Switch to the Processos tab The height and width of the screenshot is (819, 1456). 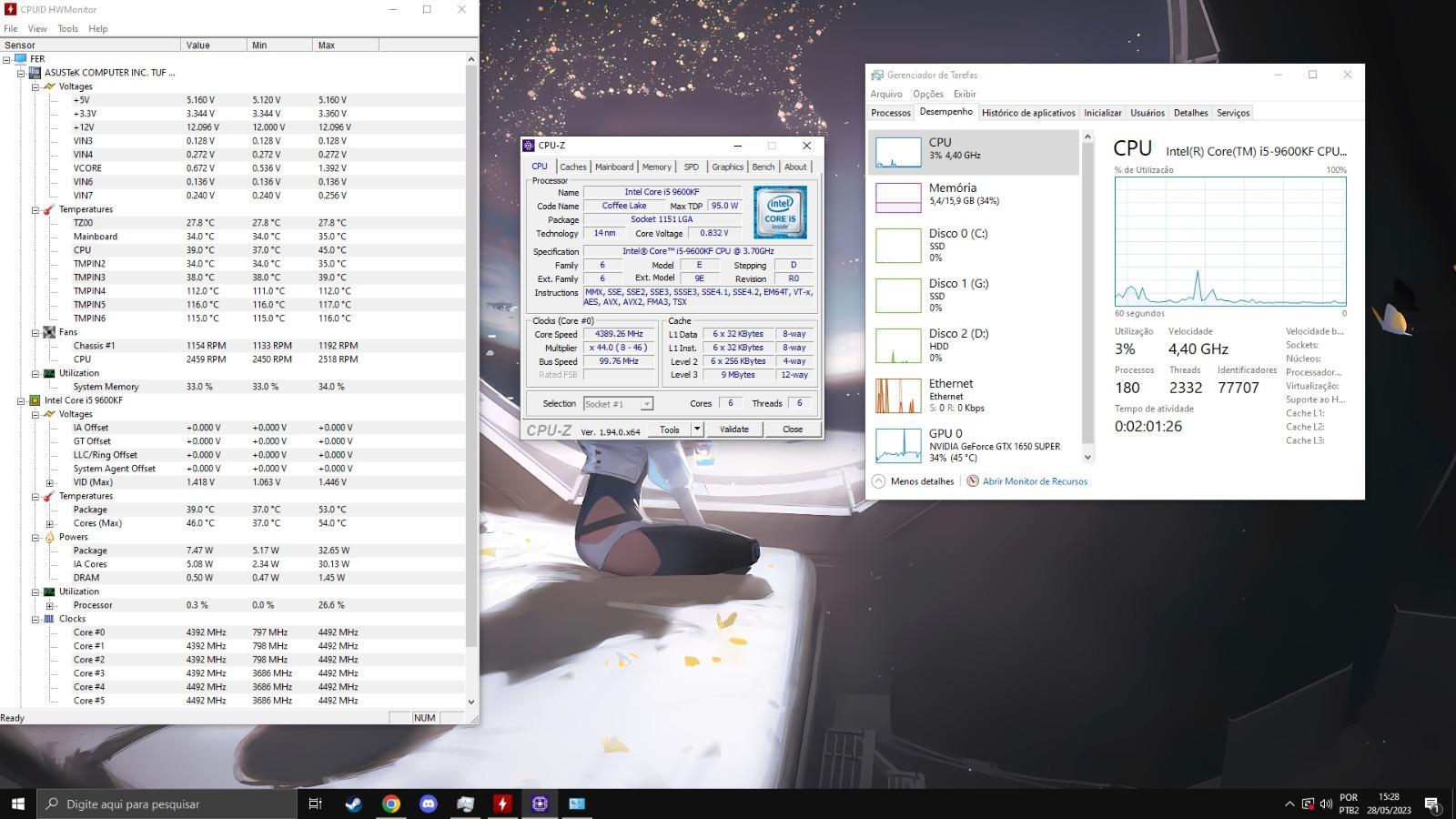[891, 113]
